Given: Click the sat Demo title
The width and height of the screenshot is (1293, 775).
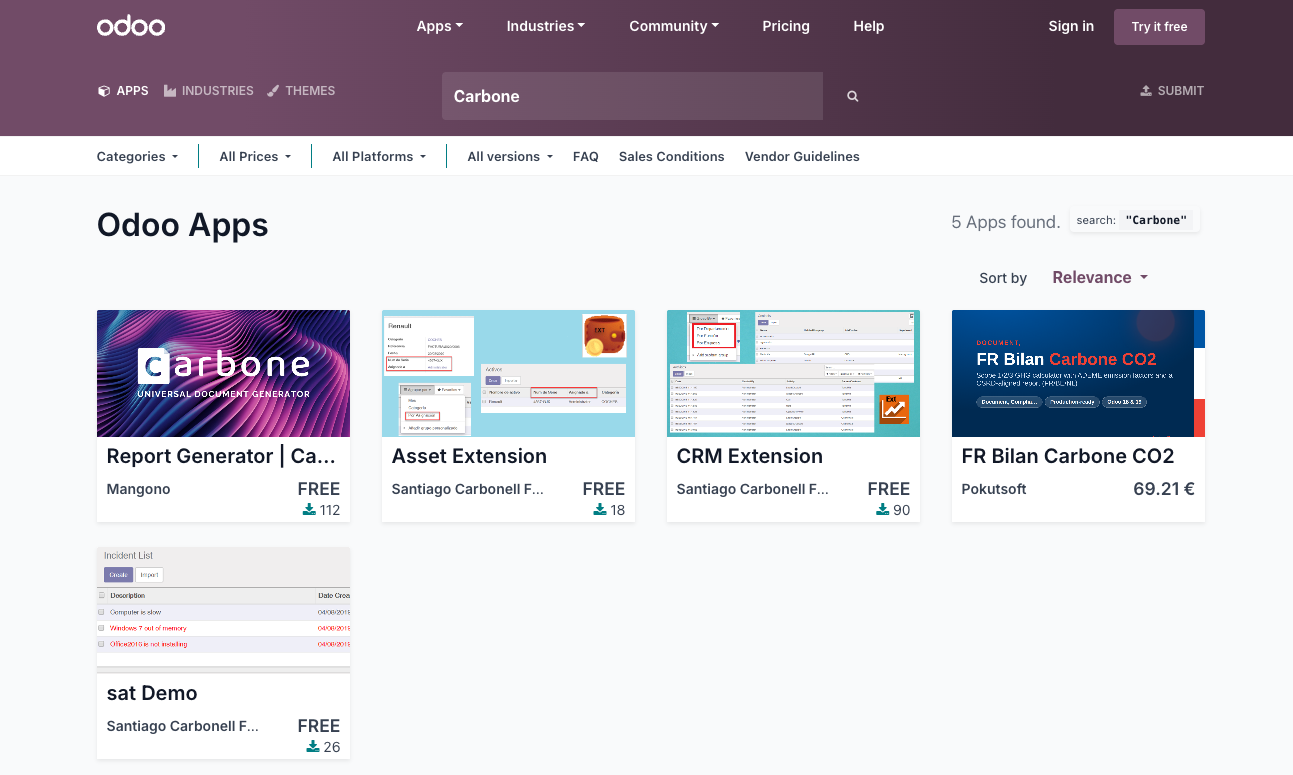Looking at the screenshot, I should click(x=152, y=693).
